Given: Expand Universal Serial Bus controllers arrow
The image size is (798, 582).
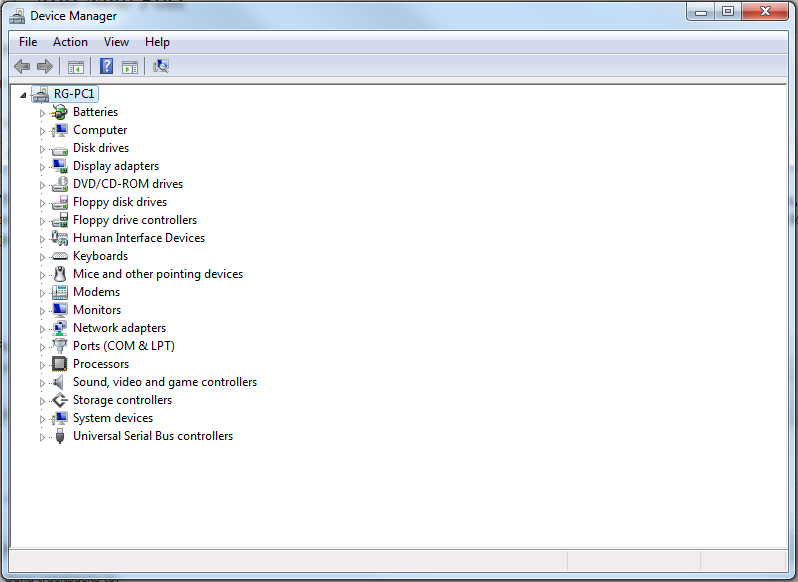Looking at the screenshot, I should coord(43,437).
